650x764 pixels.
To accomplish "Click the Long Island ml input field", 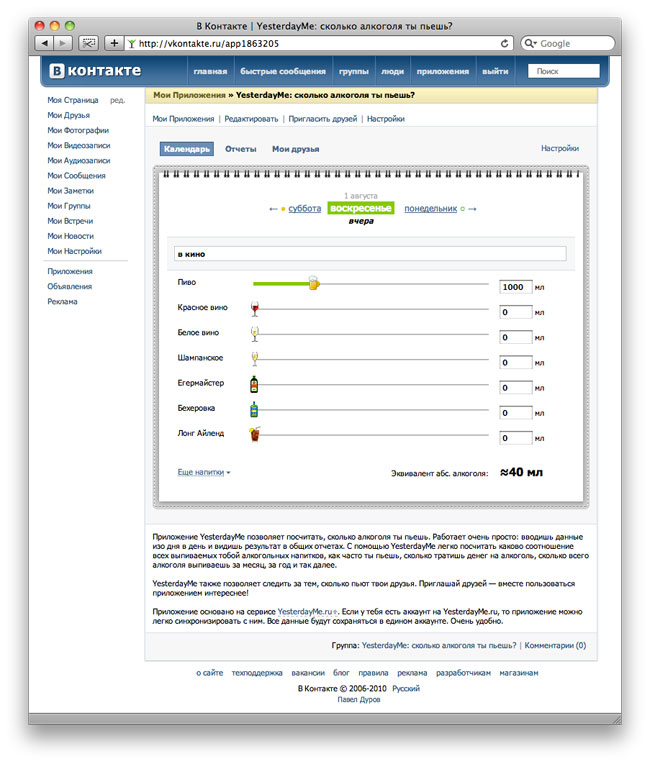I will point(516,438).
